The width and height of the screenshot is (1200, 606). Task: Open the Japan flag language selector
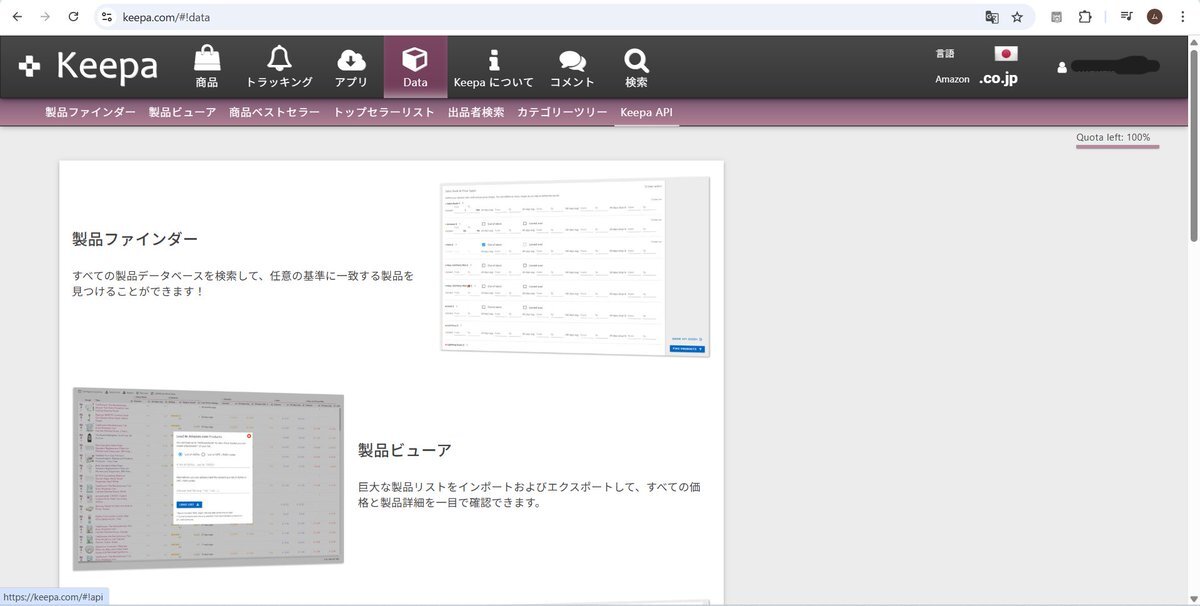[1005, 54]
